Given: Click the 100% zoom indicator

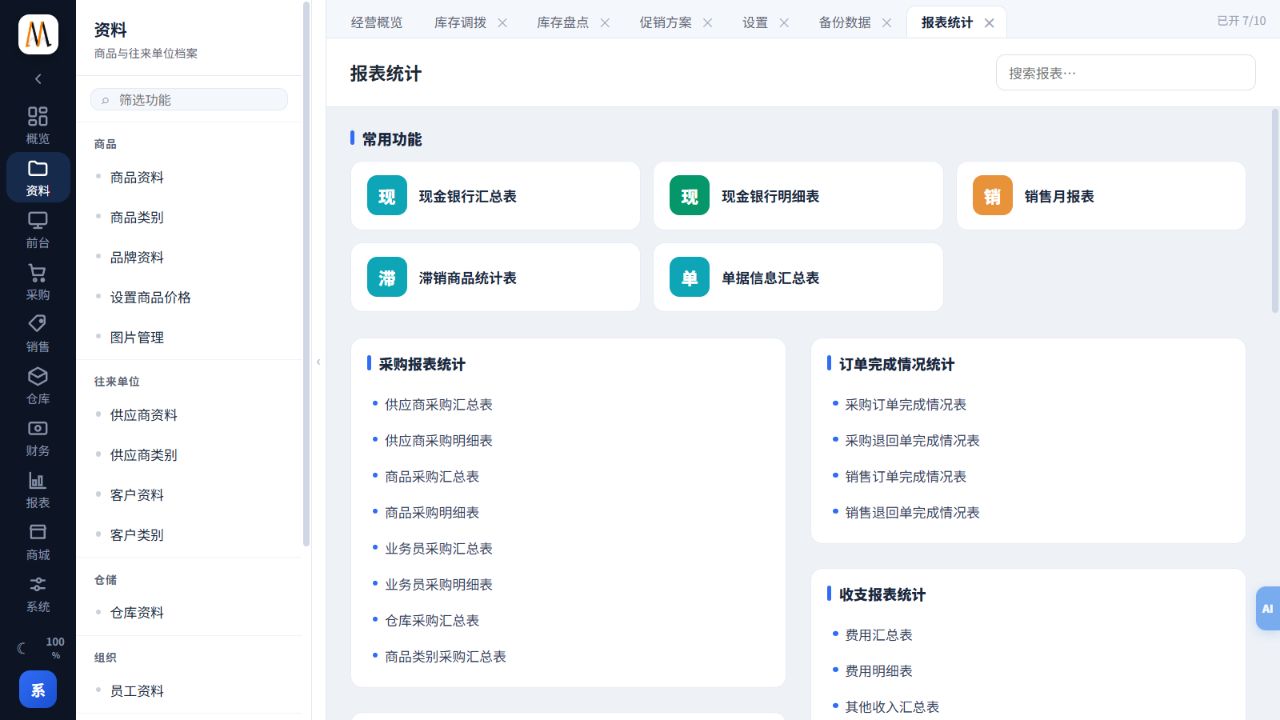Looking at the screenshot, I should point(56,648).
